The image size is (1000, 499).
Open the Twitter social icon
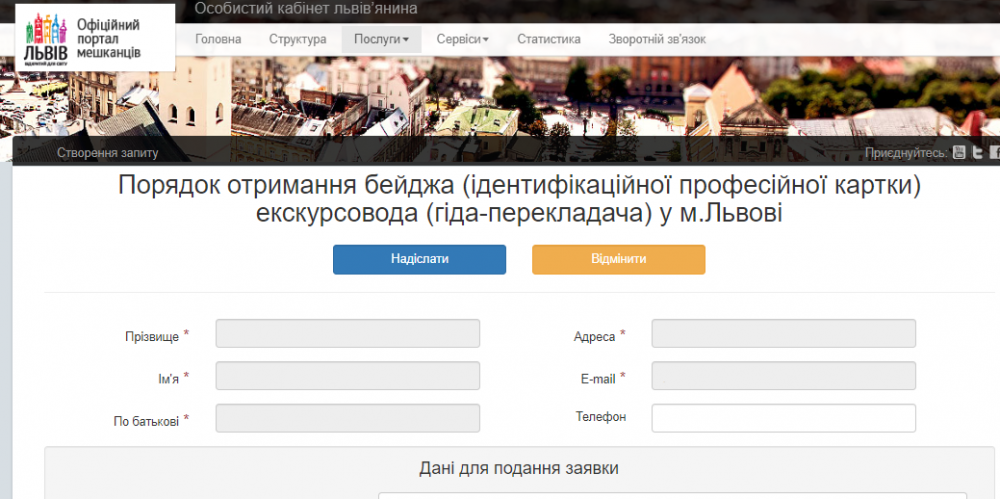[x=977, y=153]
